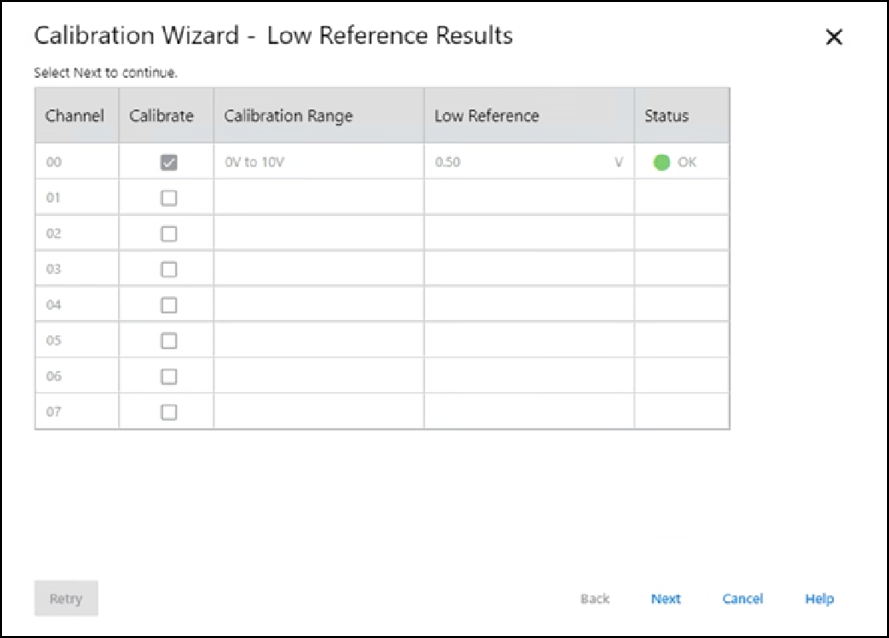Check the Calibrate box for channel 03

[169, 269]
